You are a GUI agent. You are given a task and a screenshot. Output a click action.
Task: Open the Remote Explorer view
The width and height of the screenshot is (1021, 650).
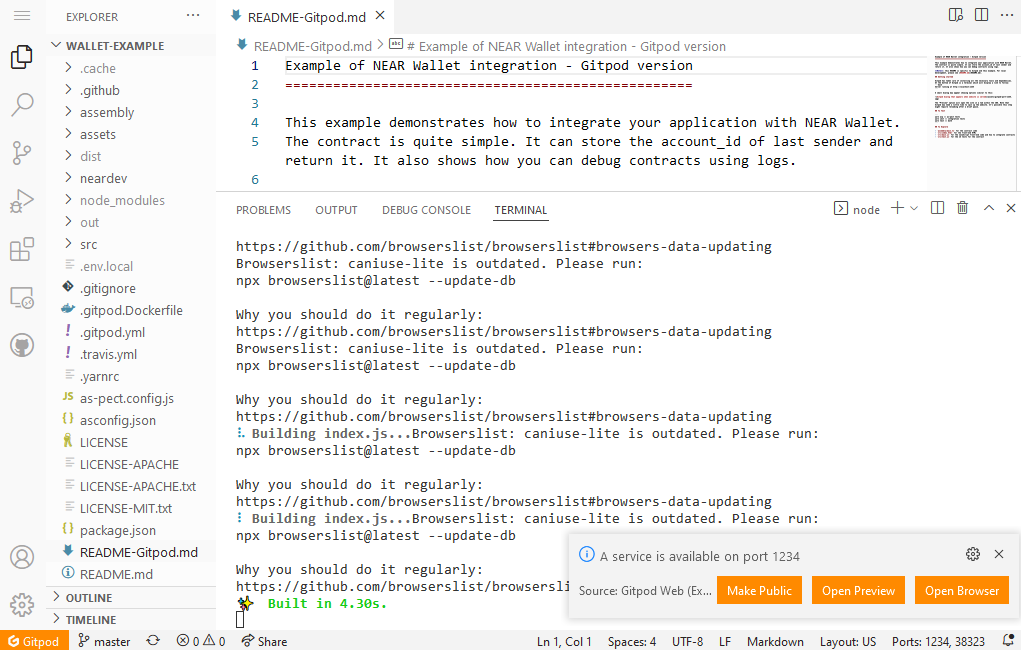[x=22, y=297]
